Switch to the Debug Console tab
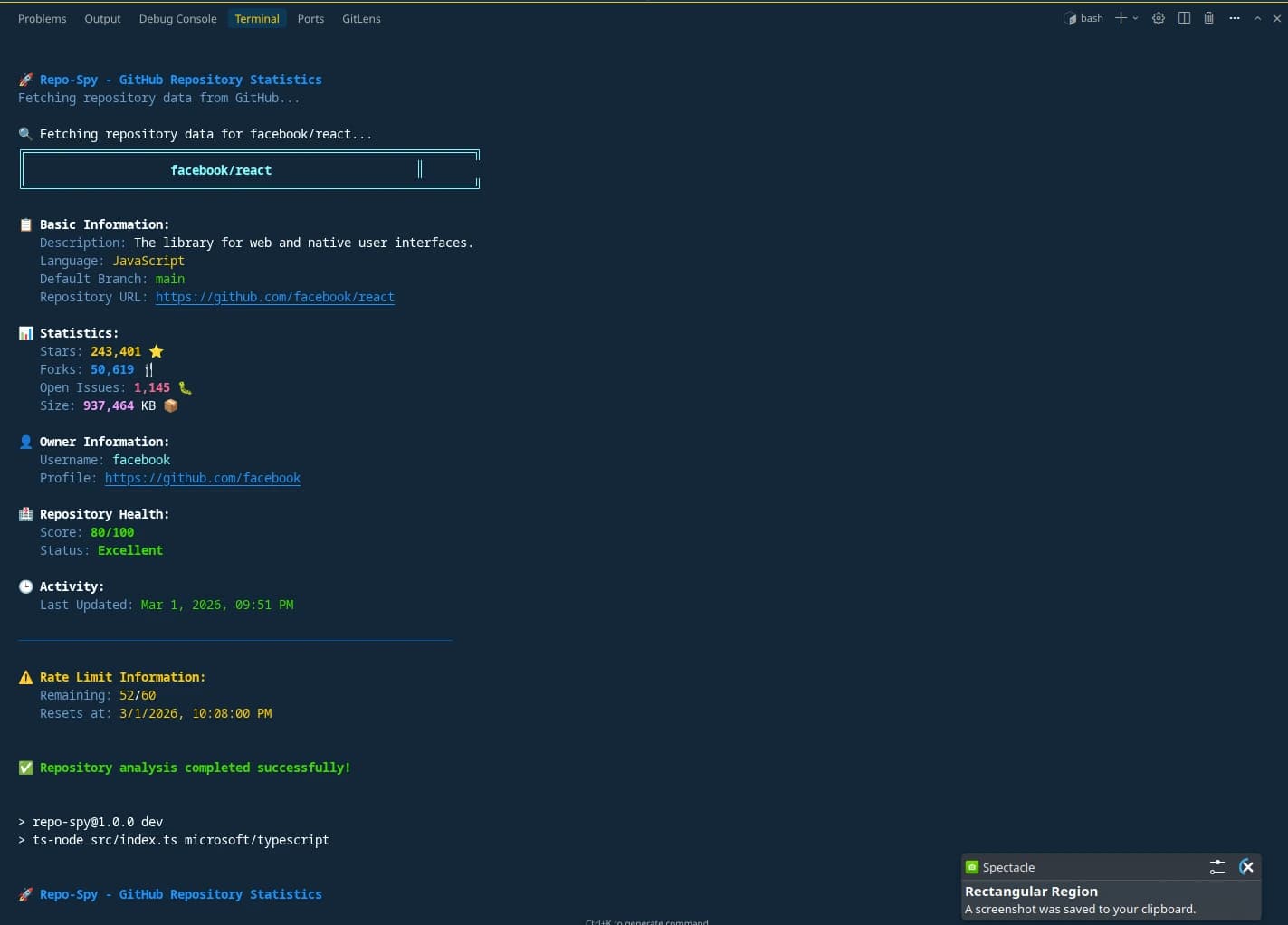The height and width of the screenshot is (925, 1288). (x=177, y=18)
